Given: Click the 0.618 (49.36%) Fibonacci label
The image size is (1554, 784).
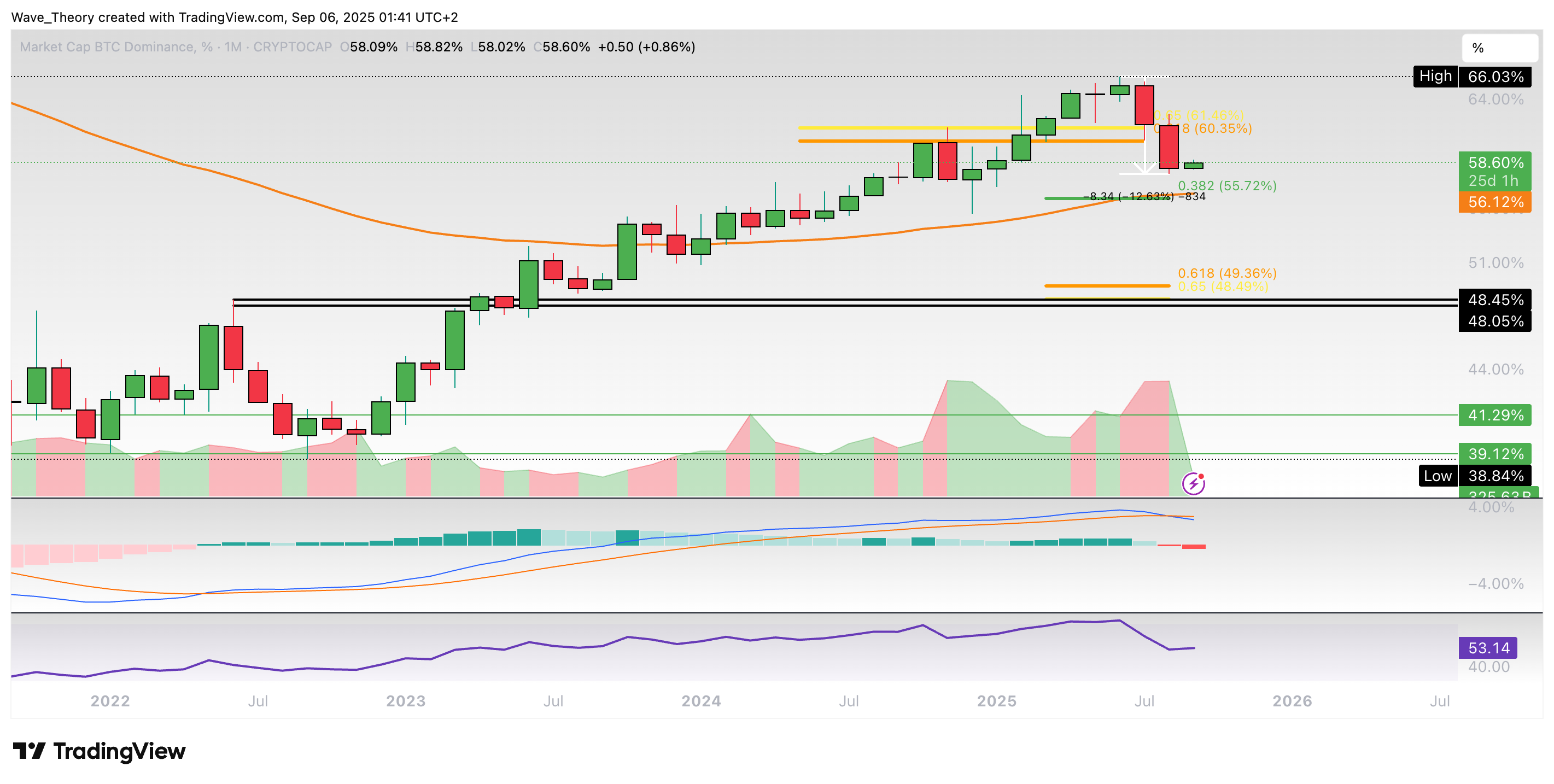Looking at the screenshot, I should (1226, 273).
